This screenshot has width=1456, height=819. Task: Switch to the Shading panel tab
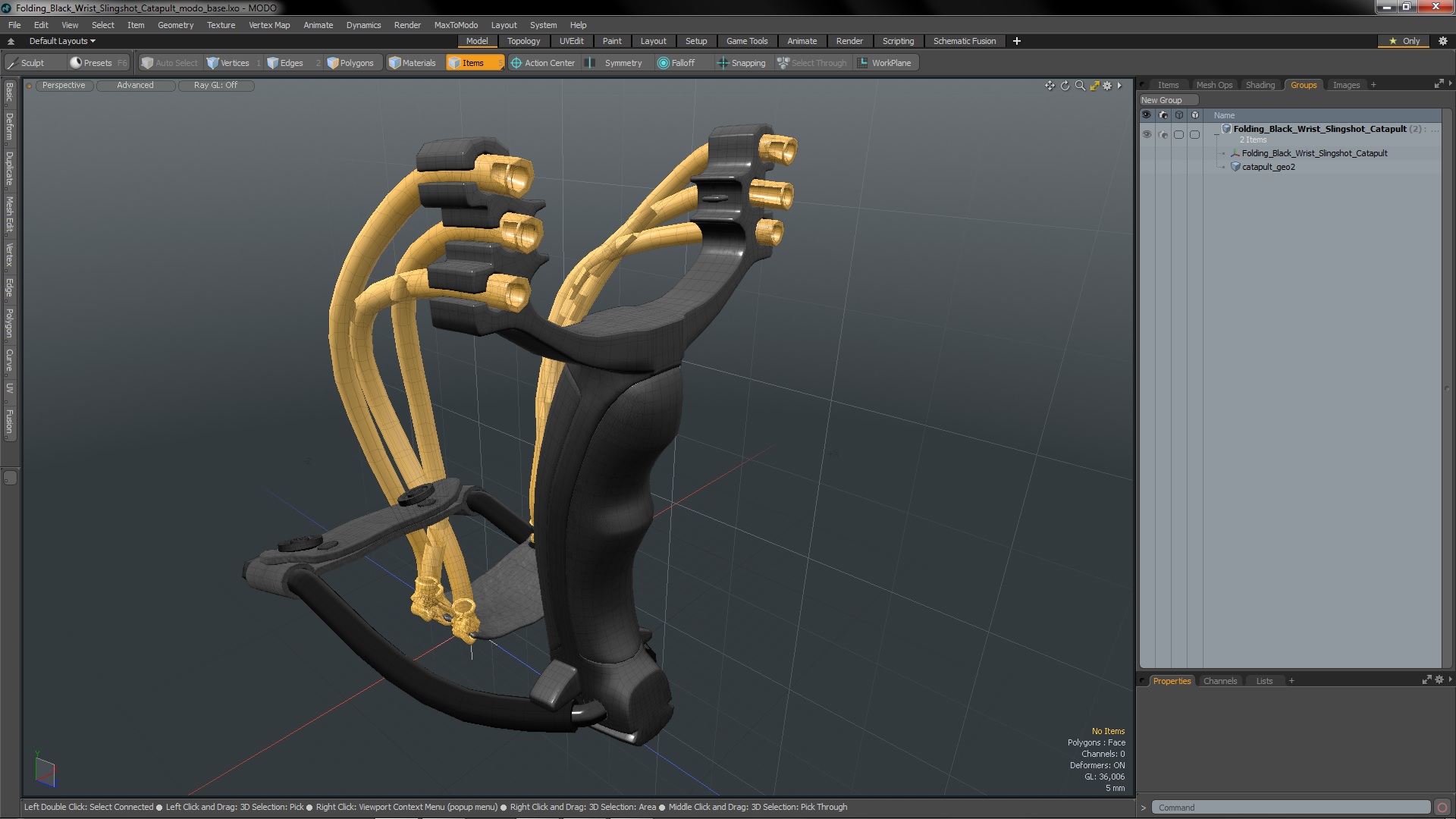[x=1260, y=85]
